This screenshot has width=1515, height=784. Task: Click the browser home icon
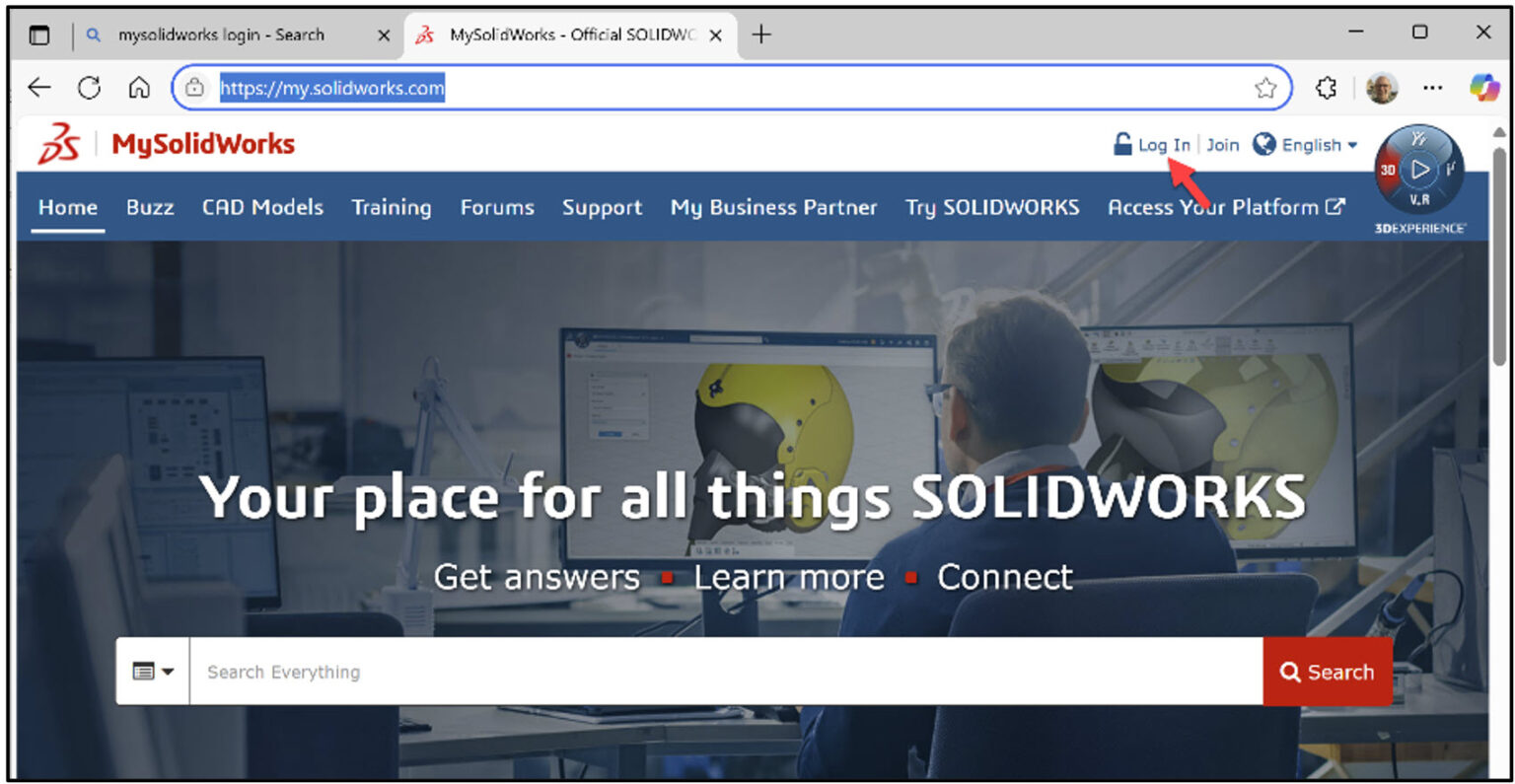tap(139, 87)
